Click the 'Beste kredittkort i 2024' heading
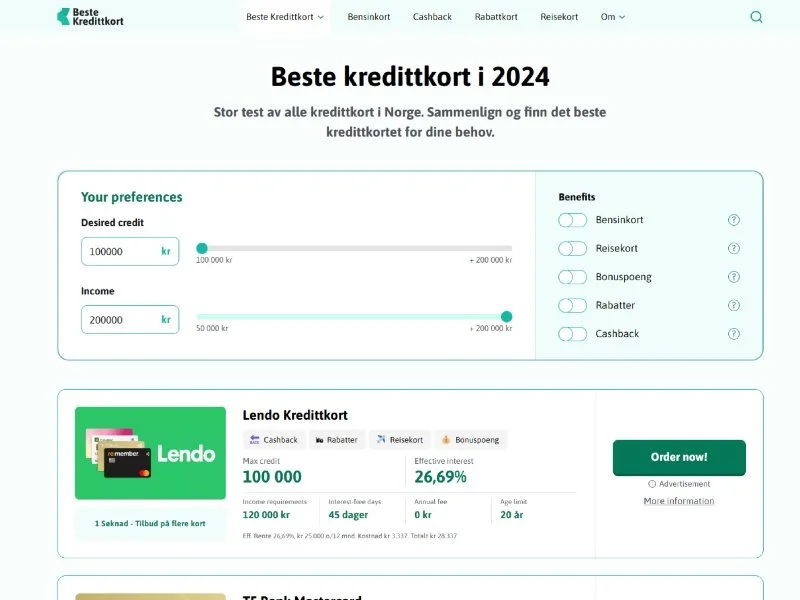The height and width of the screenshot is (600, 800). (x=410, y=77)
